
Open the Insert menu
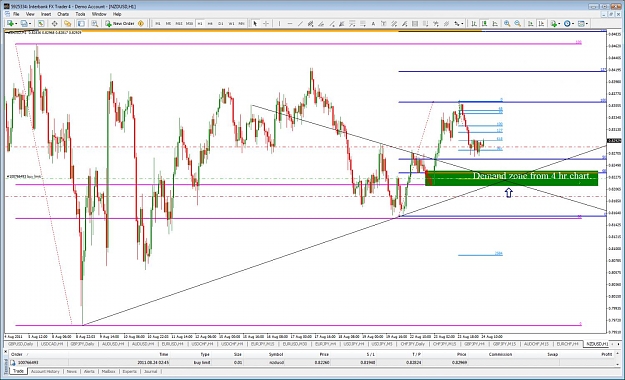point(46,14)
